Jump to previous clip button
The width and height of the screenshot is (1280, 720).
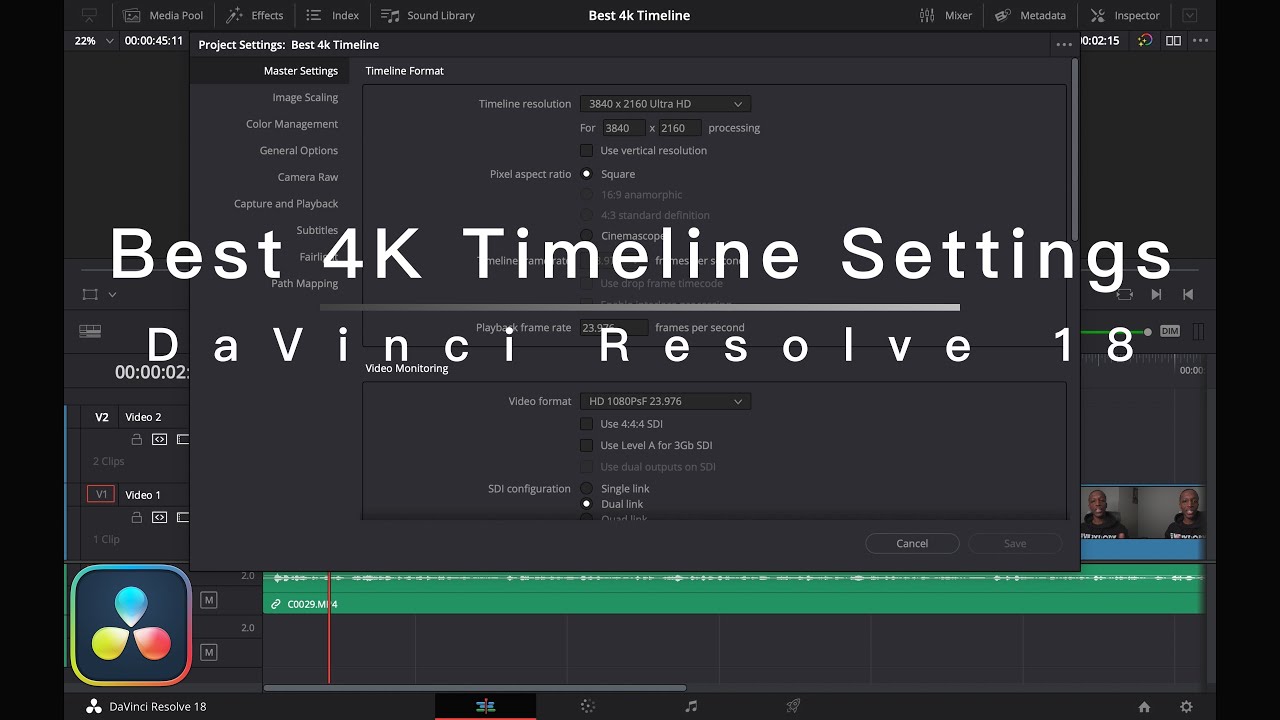1188,294
